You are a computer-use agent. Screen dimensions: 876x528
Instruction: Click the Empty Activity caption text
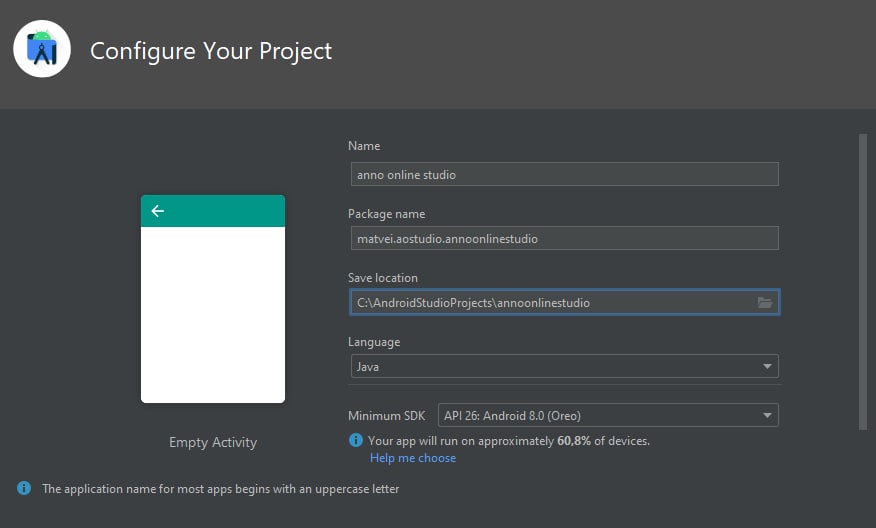pyautogui.click(x=213, y=442)
